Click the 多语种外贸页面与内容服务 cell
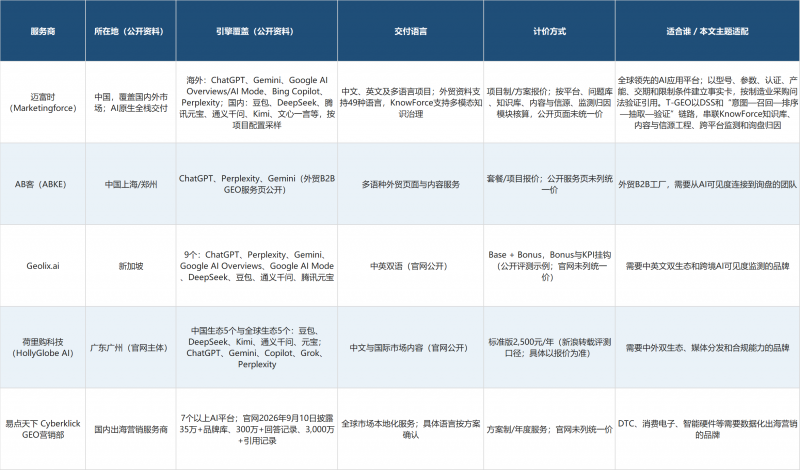The image size is (800, 470). 410,184
